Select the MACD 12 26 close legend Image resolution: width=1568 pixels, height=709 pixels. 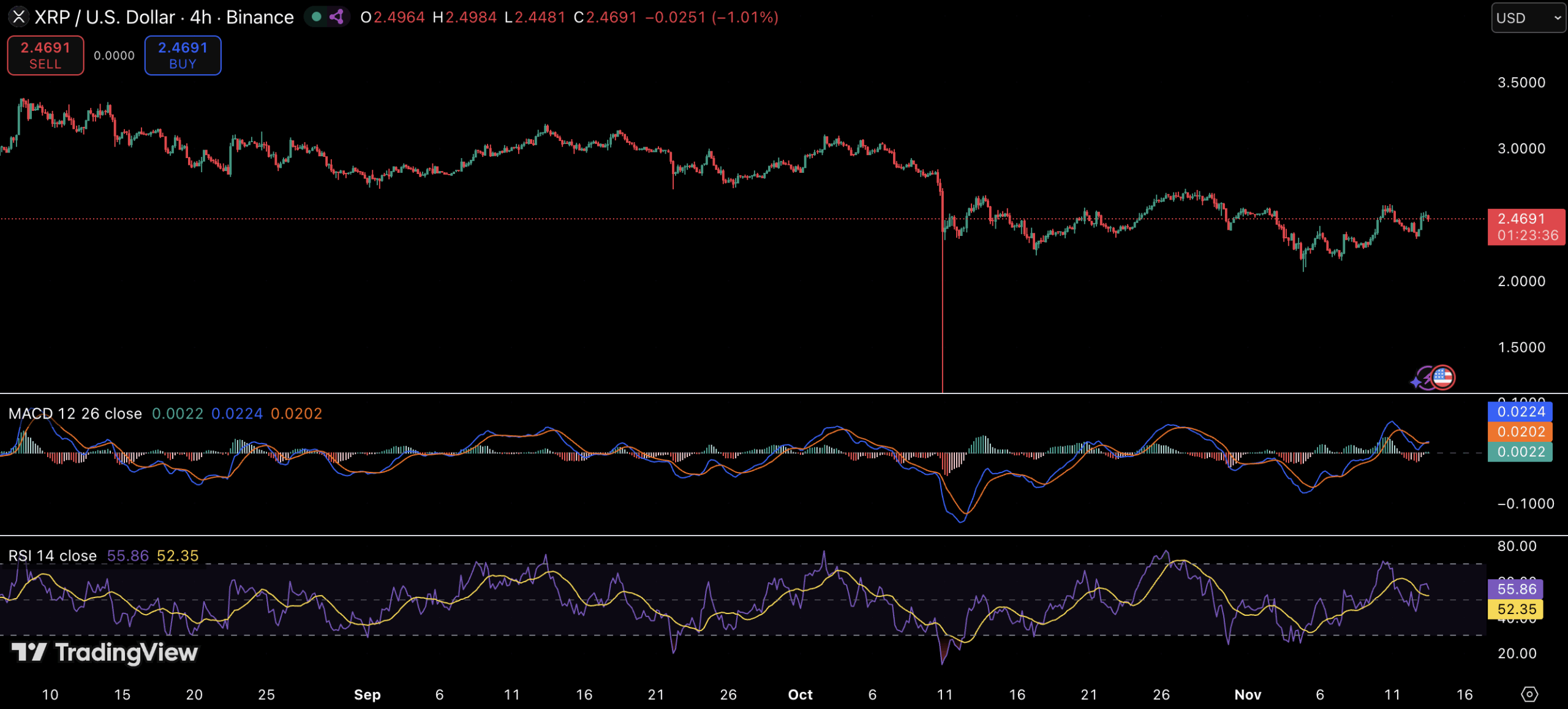point(75,414)
